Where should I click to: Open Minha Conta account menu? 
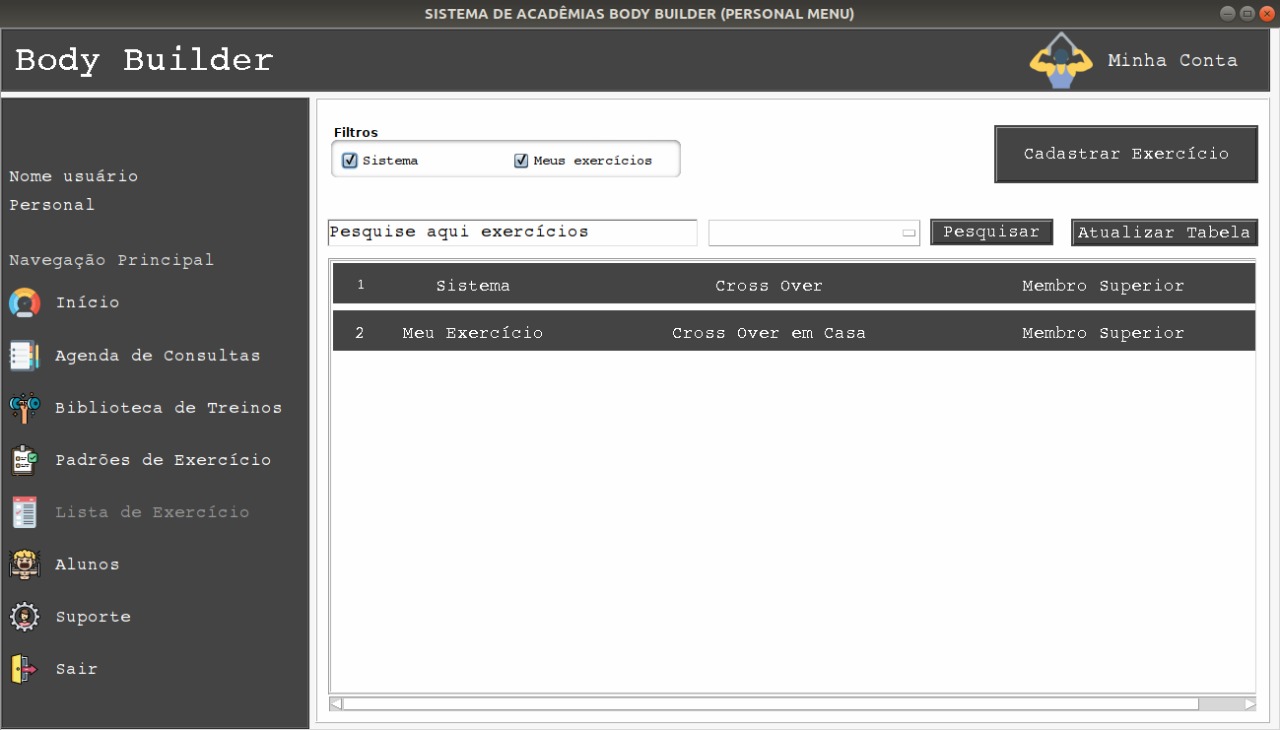point(1172,61)
